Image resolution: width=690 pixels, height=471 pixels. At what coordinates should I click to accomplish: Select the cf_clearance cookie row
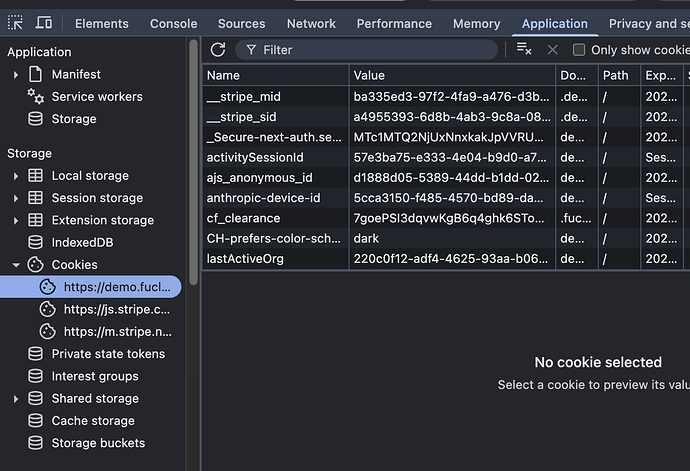(446, 218)
